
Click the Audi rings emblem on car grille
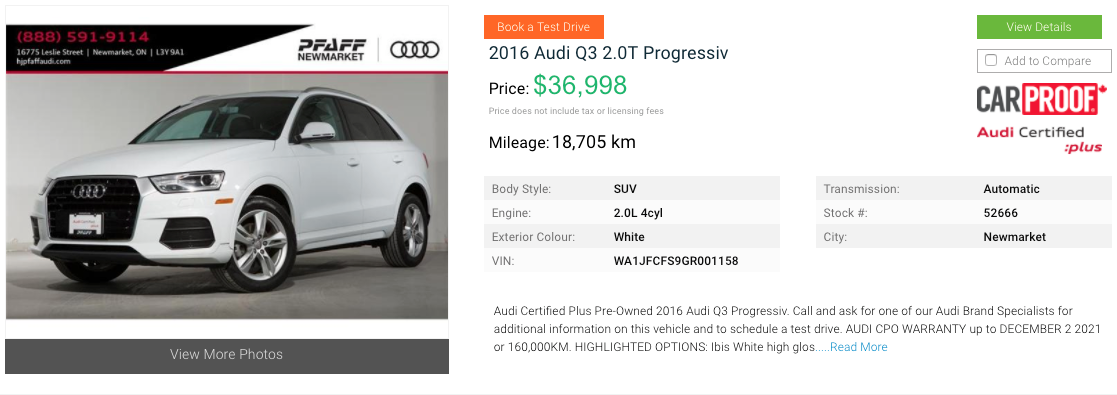(x=90, y=190)
